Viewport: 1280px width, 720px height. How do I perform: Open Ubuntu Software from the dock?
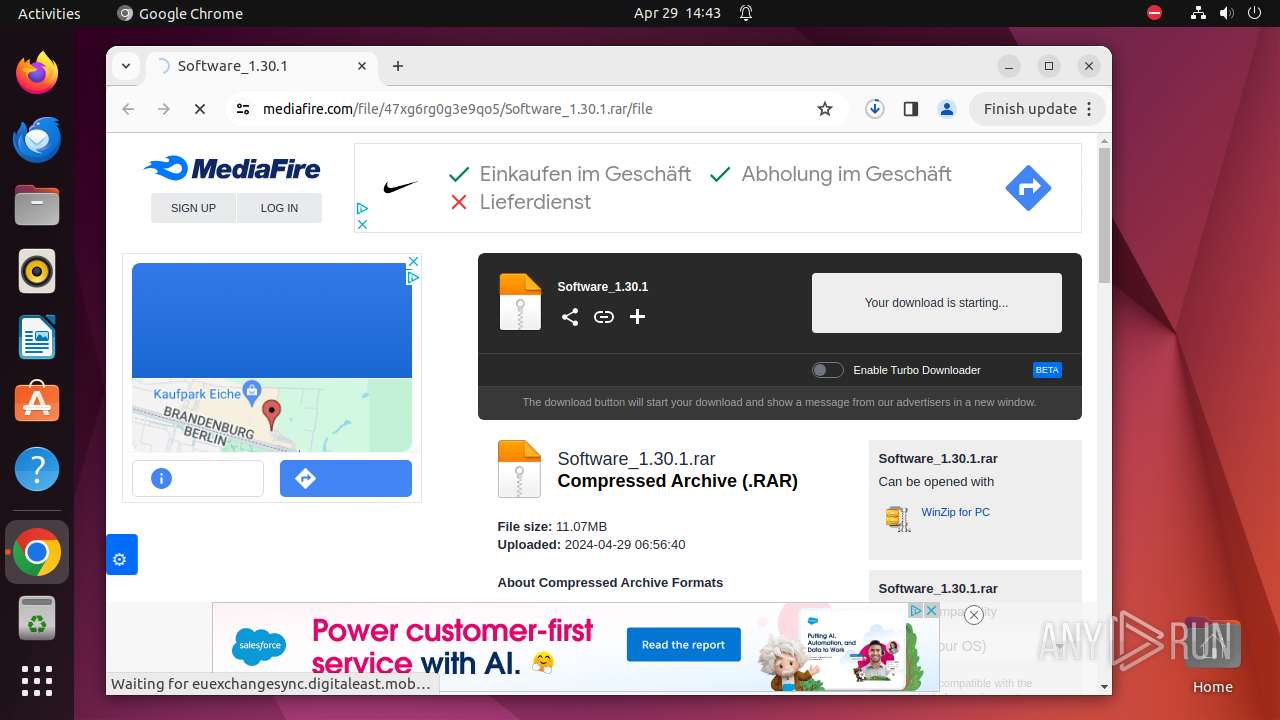[x=37, y=403]
